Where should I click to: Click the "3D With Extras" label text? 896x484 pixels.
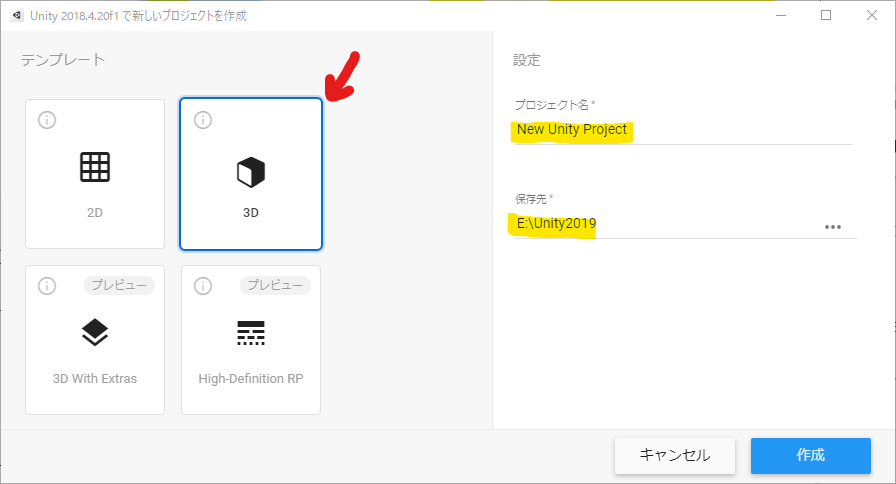[95, 379]
